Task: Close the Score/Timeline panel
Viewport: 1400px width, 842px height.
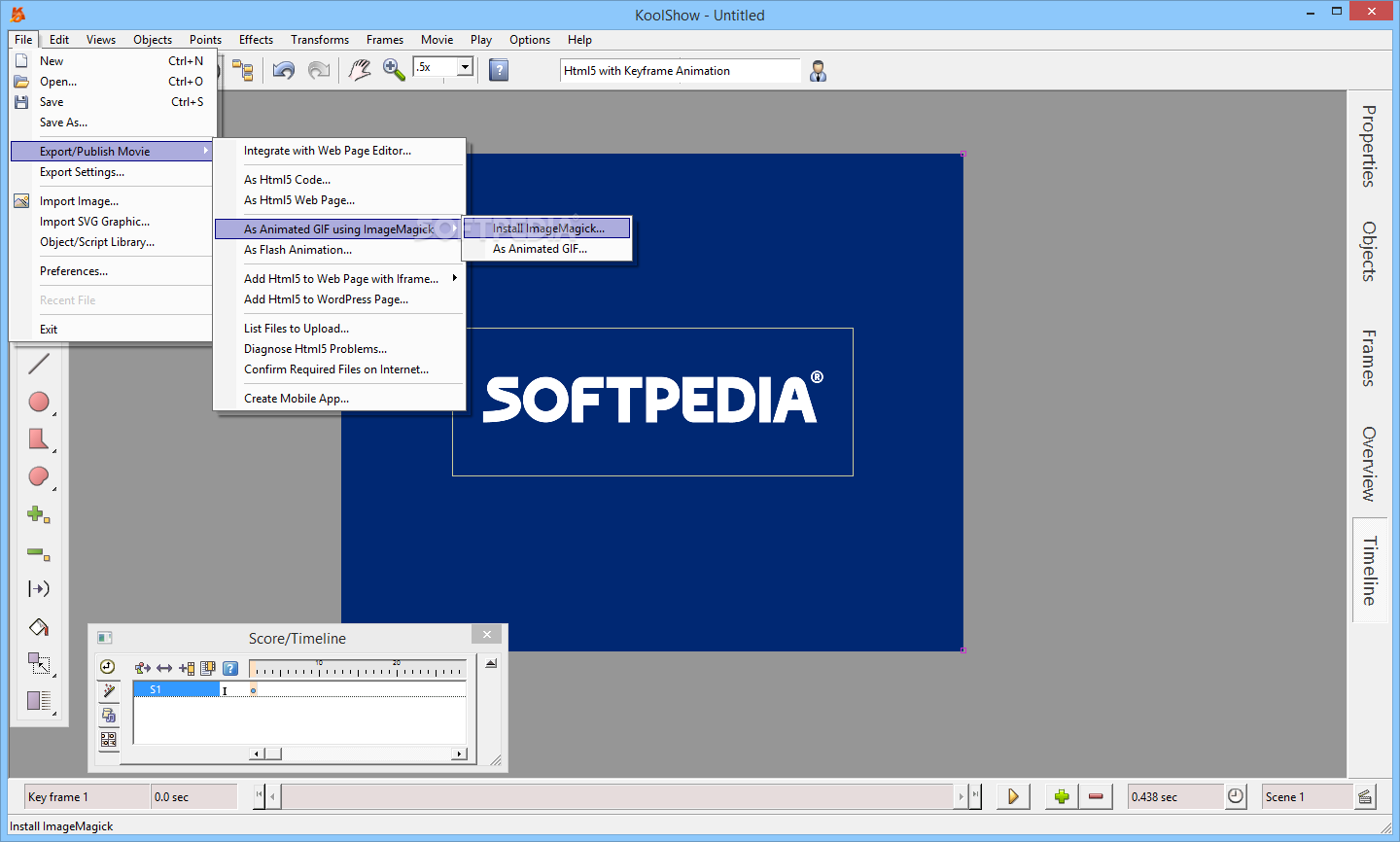Action: coord(487,634)
